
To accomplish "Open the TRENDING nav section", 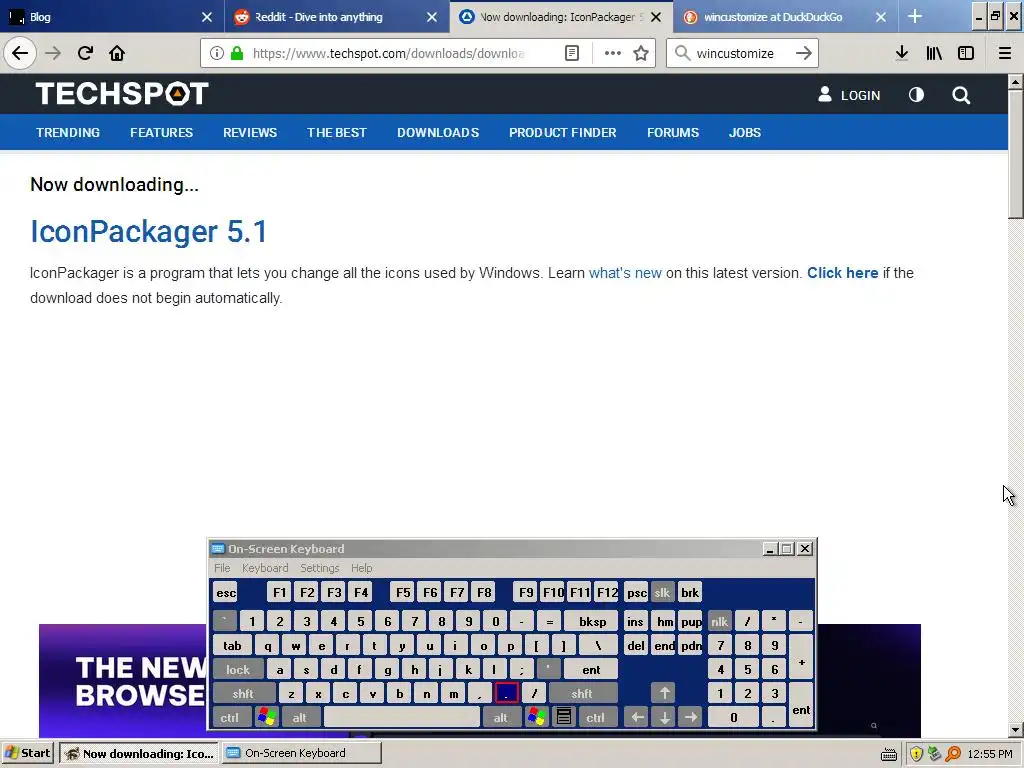I will 68,133.
